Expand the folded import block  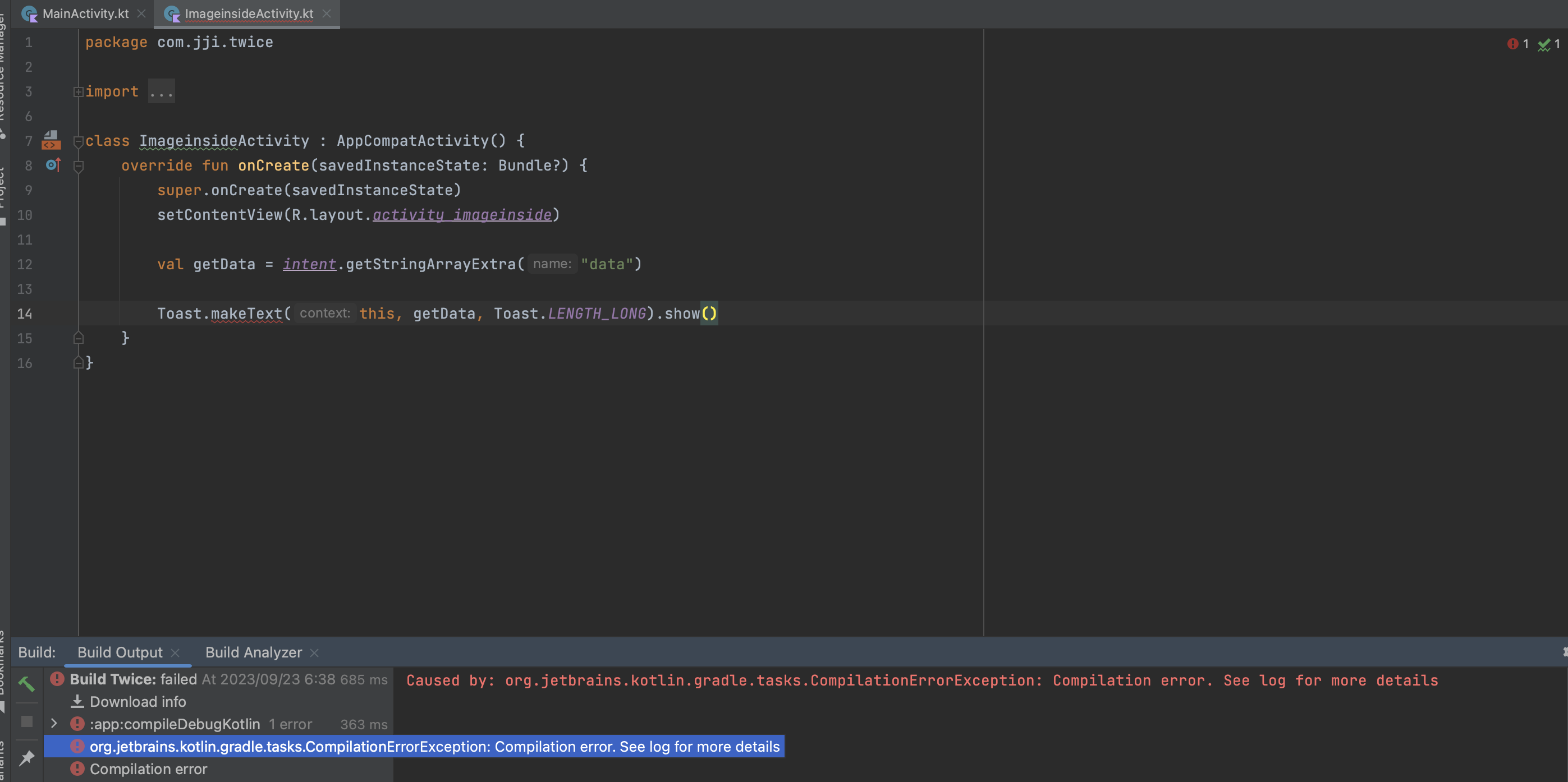[78, 92]
